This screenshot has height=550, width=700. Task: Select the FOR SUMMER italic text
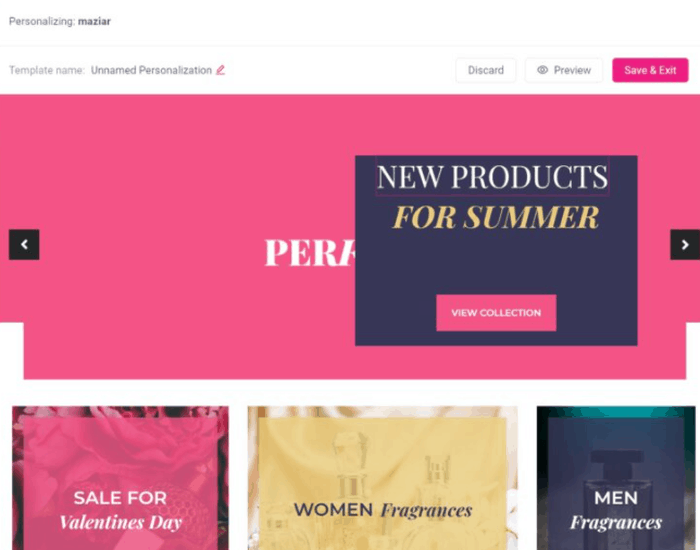tap(496, 217)
